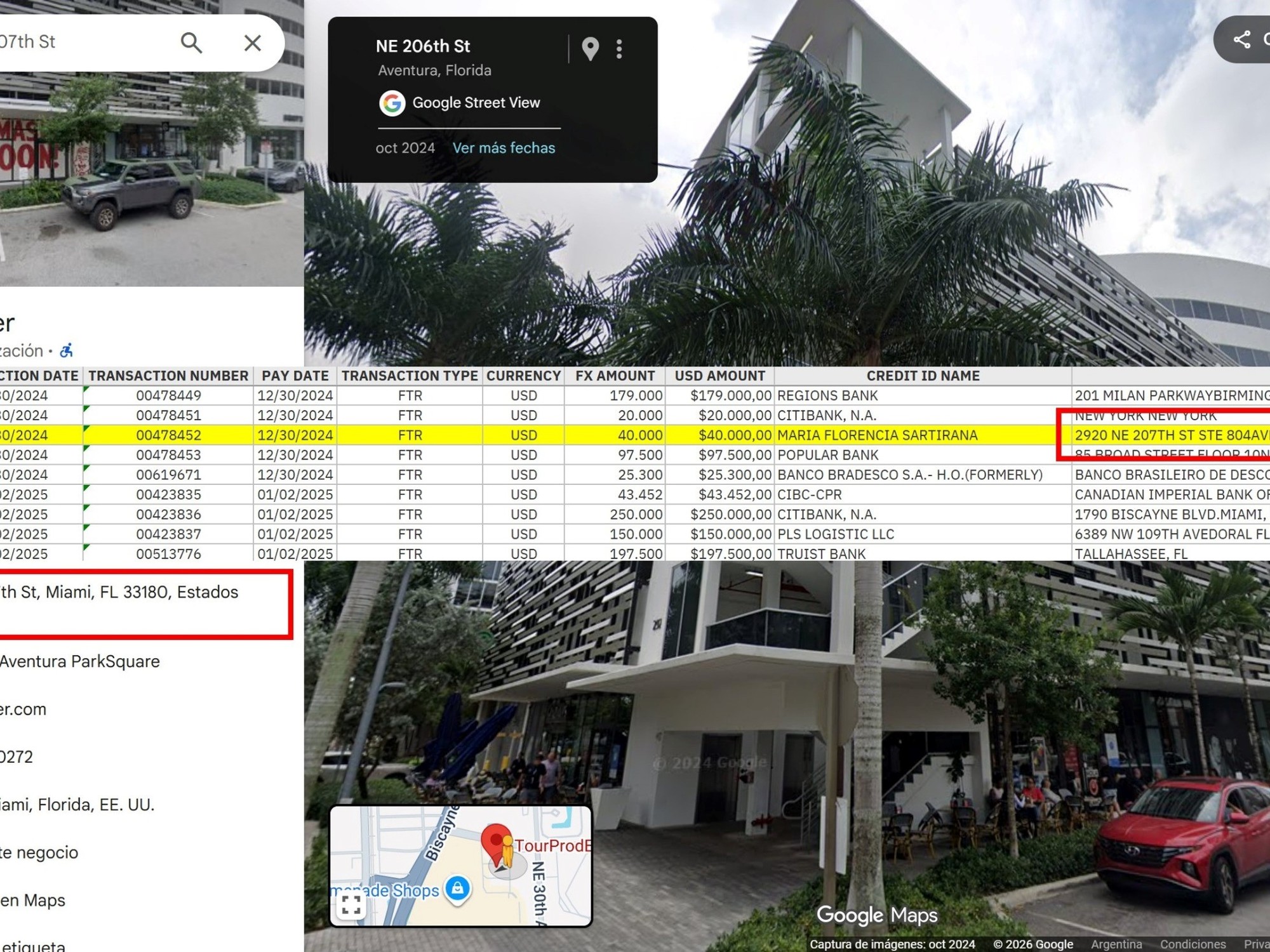This screenshot has width=1270, height=952.
Task: Click the 'TRANSACTION NUMBER' column header
Action: click(x=168, y=376)
